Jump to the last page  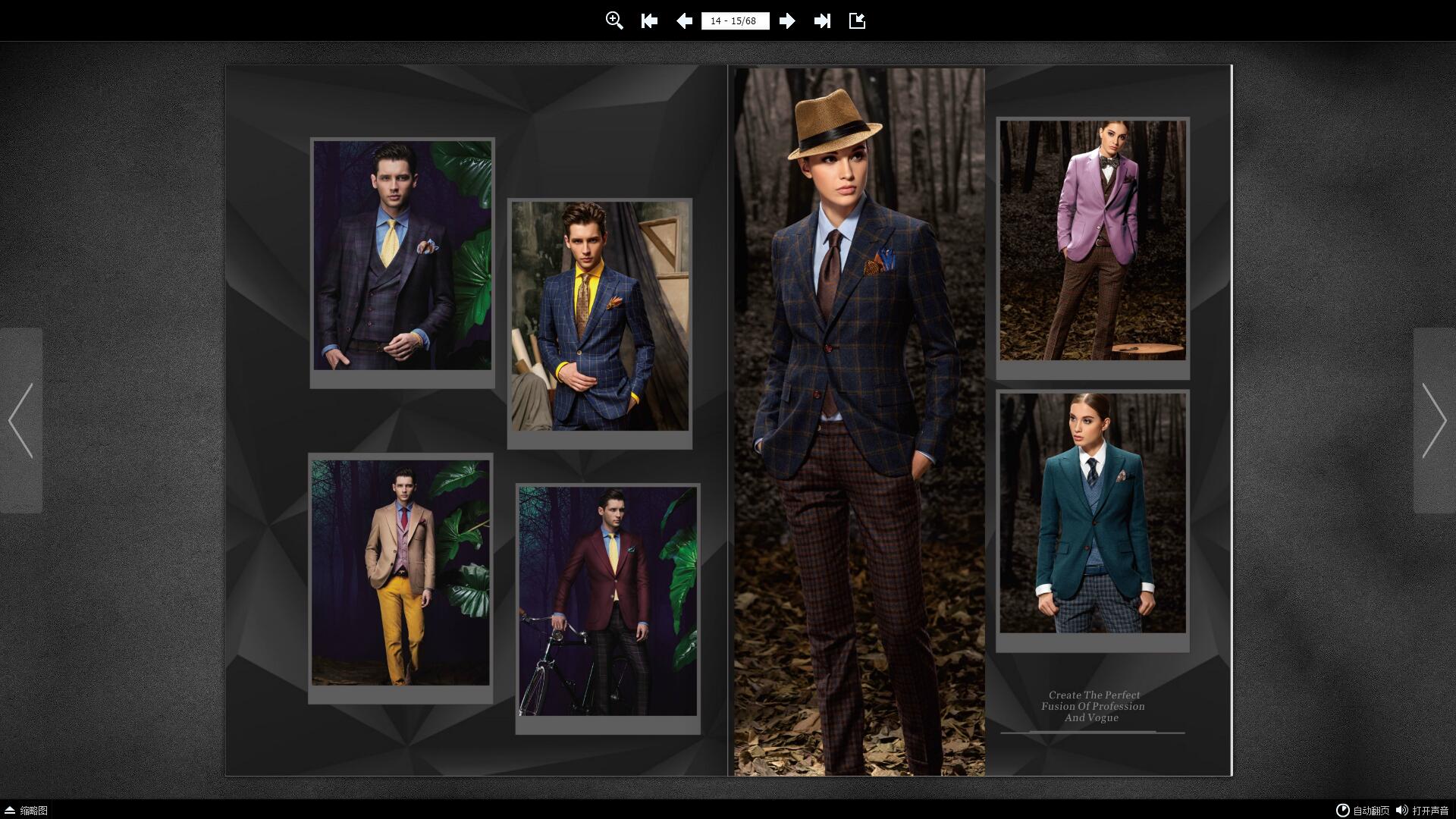point(822,20)
